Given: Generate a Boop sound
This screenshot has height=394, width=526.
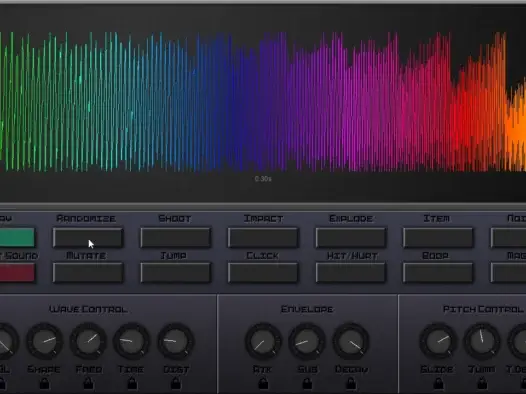Looking at the screenshot, I should click(438, 272).
